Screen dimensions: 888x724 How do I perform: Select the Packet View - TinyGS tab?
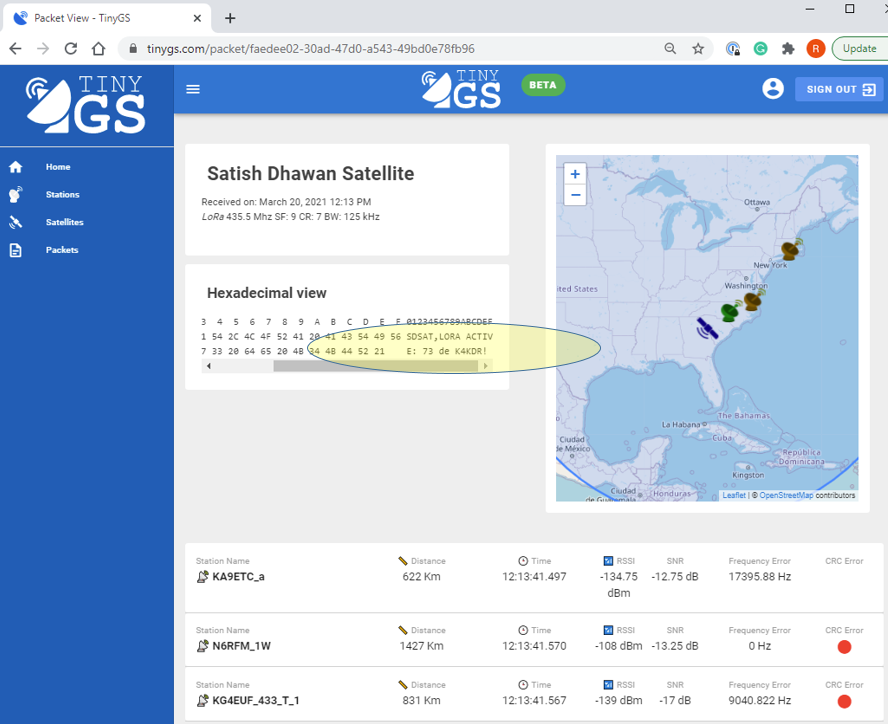108,18
